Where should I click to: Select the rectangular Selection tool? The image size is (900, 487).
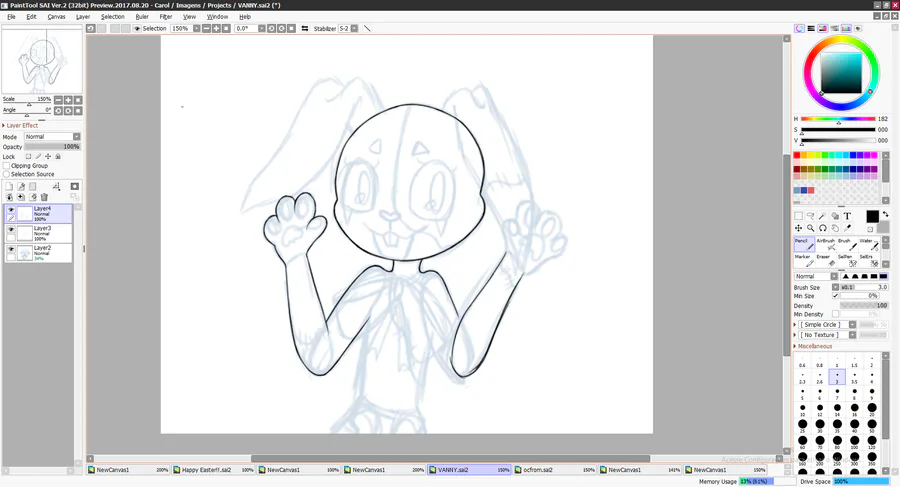[798, 216]
